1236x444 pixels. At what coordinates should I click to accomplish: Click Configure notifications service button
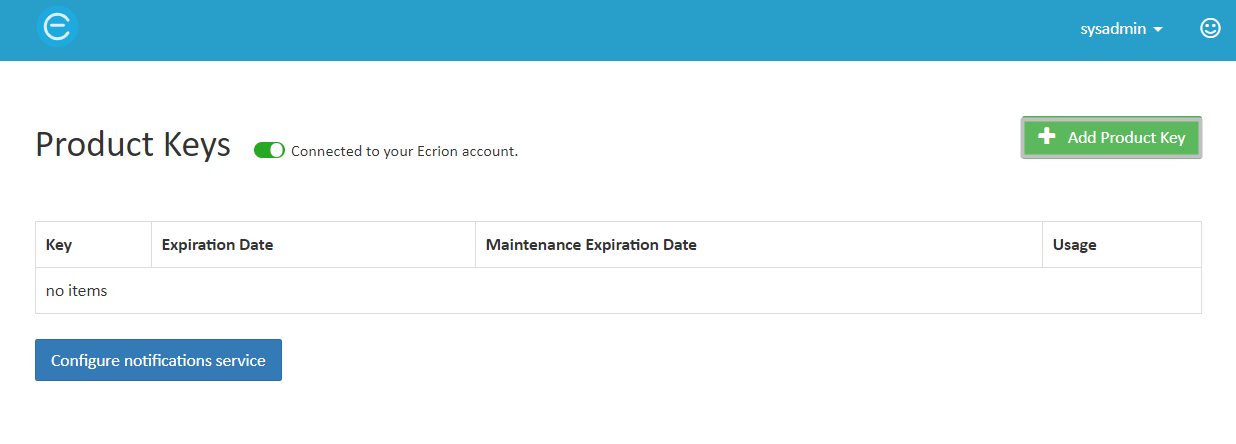pyautogui.click(x=158, y=360)
